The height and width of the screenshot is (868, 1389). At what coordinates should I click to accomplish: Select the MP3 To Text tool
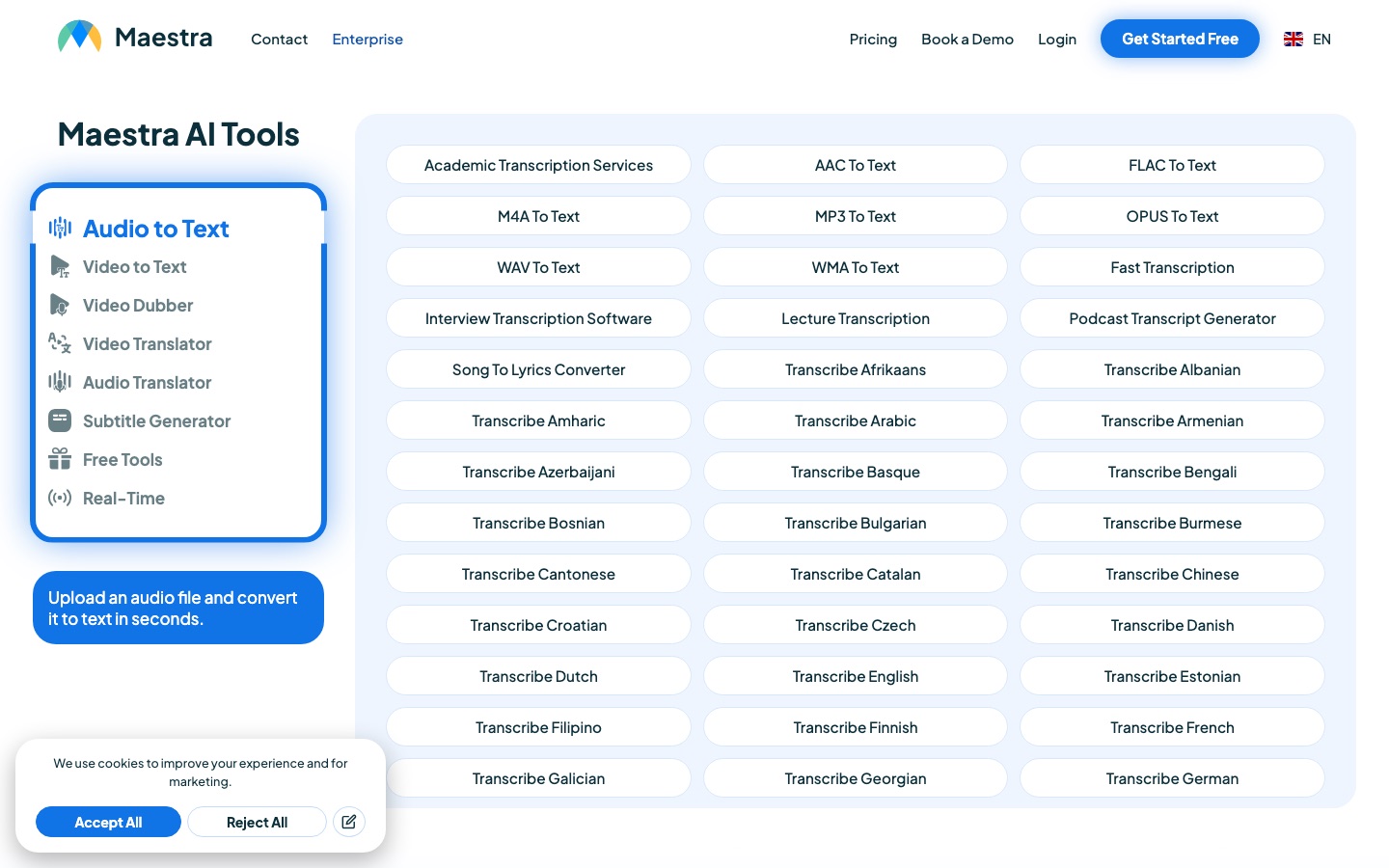(x=856, y=216)
